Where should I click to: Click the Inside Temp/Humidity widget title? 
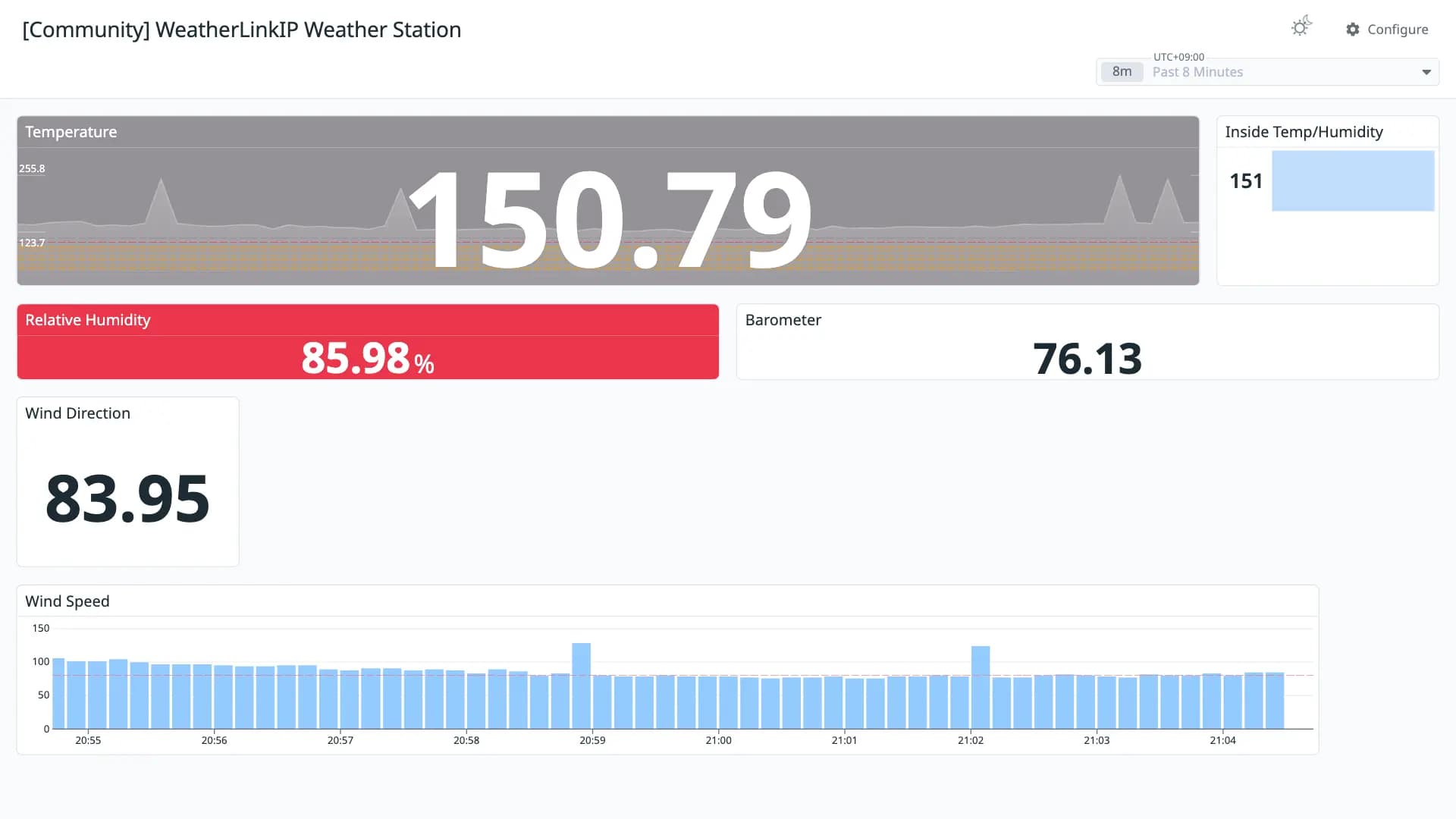click(x=1304, y=132)
